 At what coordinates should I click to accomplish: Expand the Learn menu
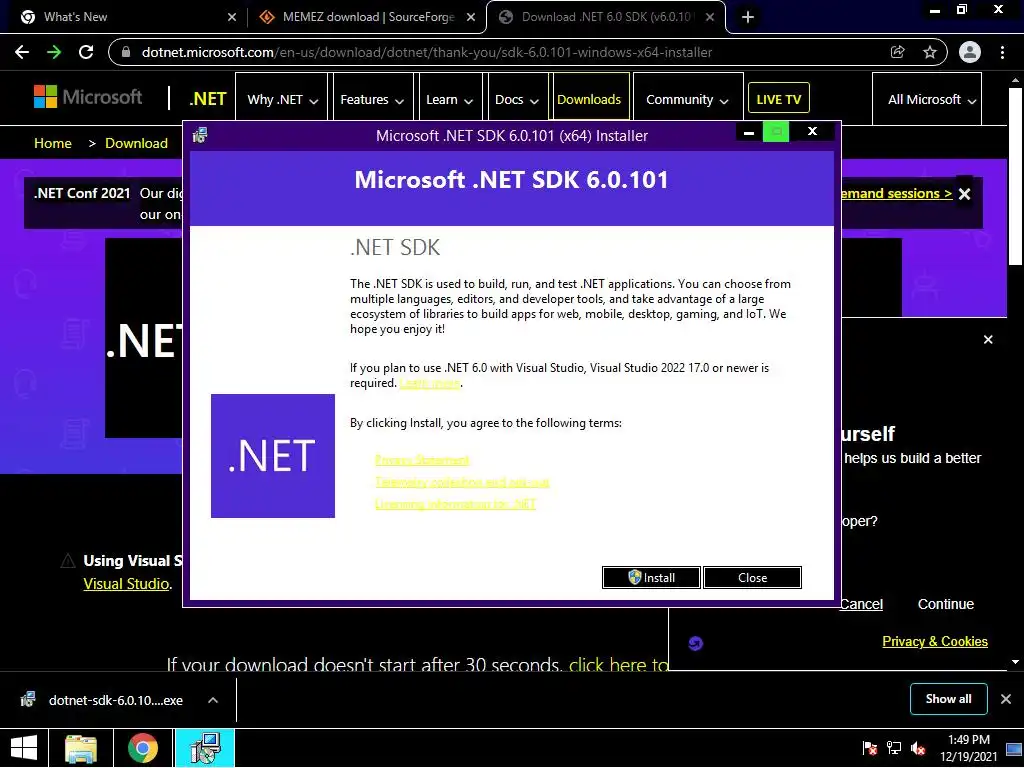click(x=449, y=100)
